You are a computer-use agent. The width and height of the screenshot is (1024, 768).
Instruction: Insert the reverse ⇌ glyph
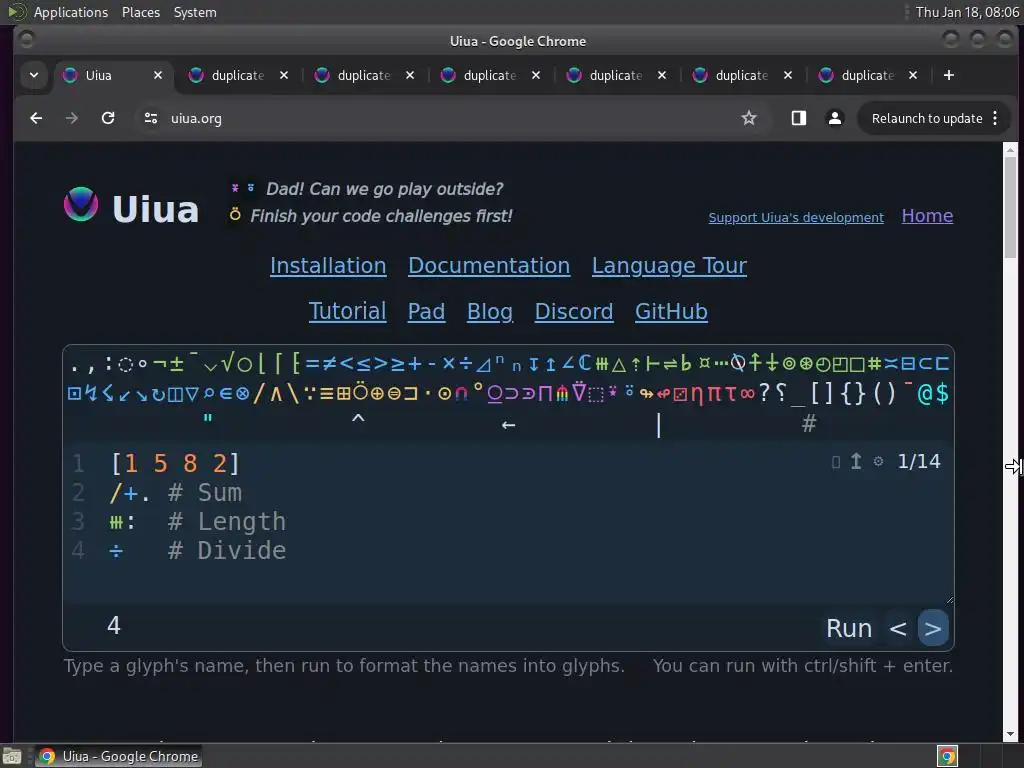click(x=669, y=364)
